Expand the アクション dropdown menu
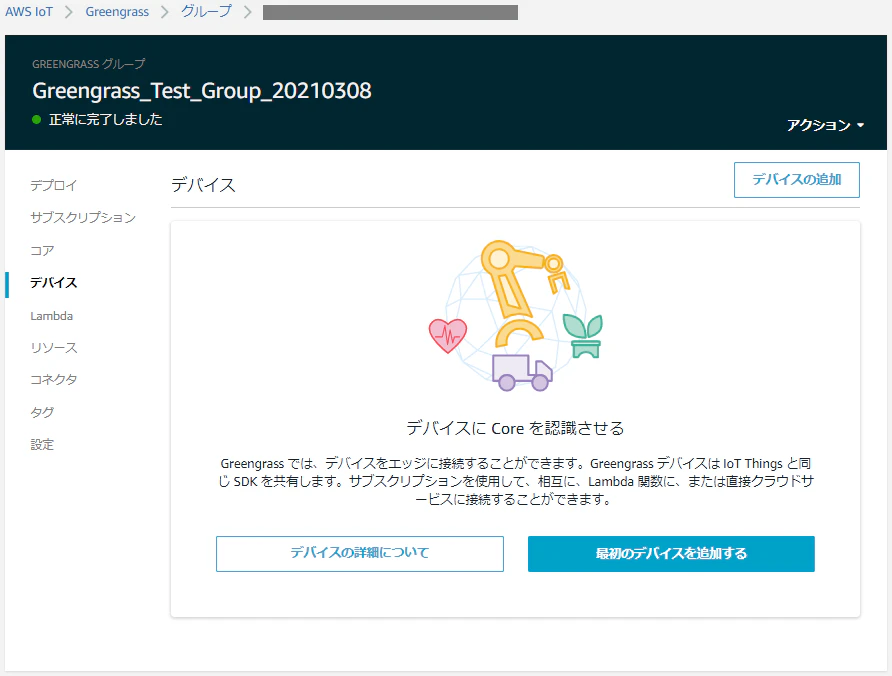Image resolution: width=892 pixels, height=676 pixels. click(x=825, y=125)
